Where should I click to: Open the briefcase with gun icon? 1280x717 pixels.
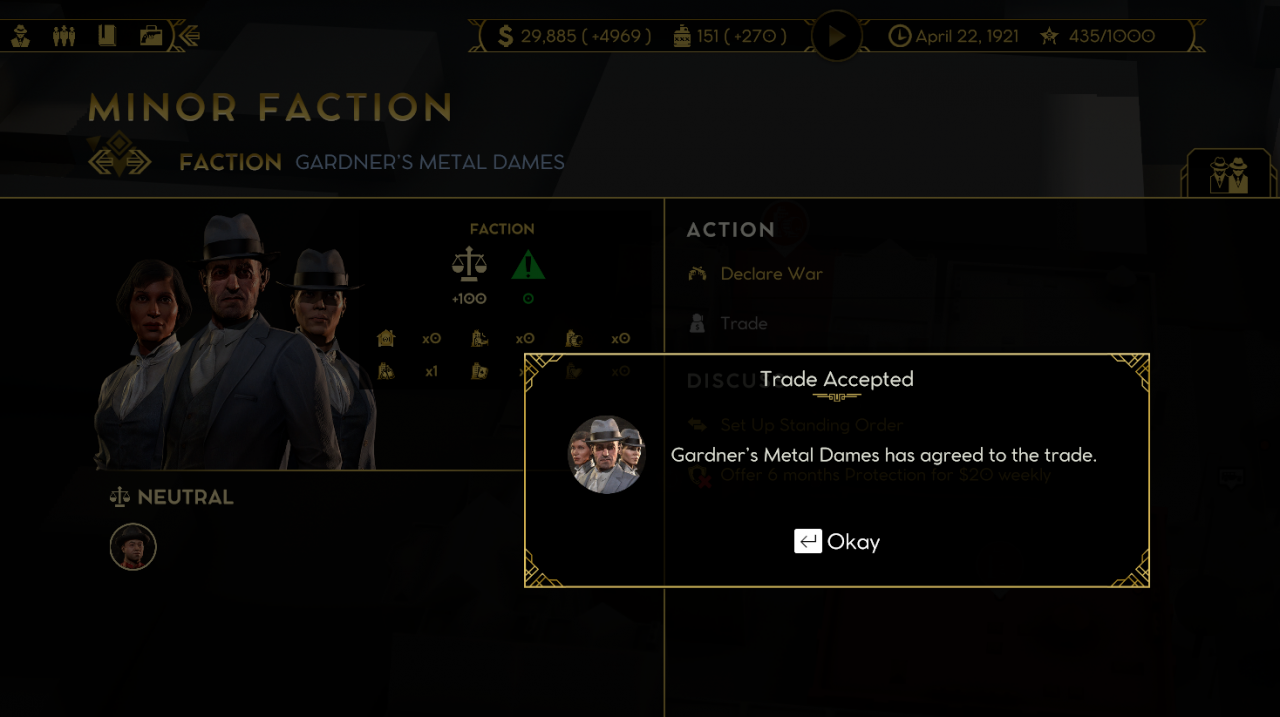coord(151,37)
